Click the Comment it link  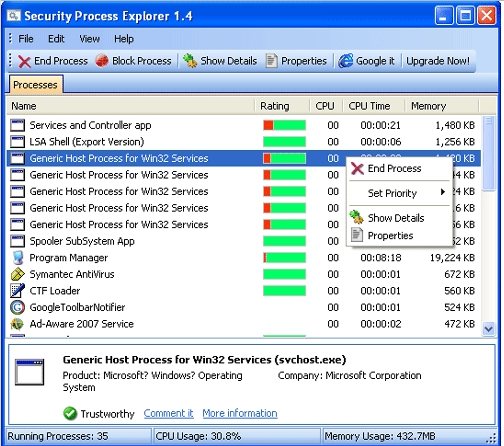168,413
